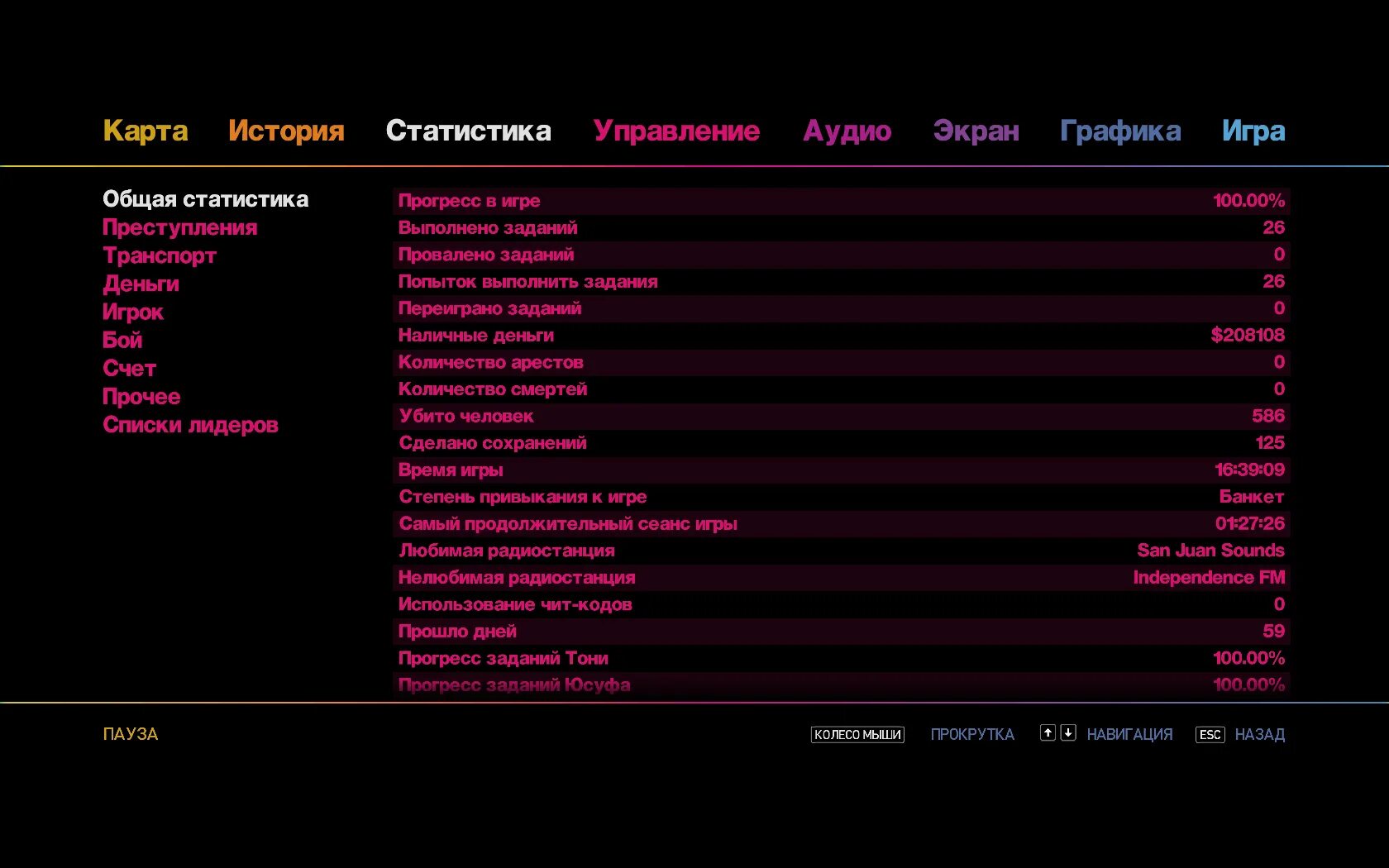Image resolution: width=1389 pixels, height=868 pixels.
Task: Choose the Бой category
Action: coord(122,340)
